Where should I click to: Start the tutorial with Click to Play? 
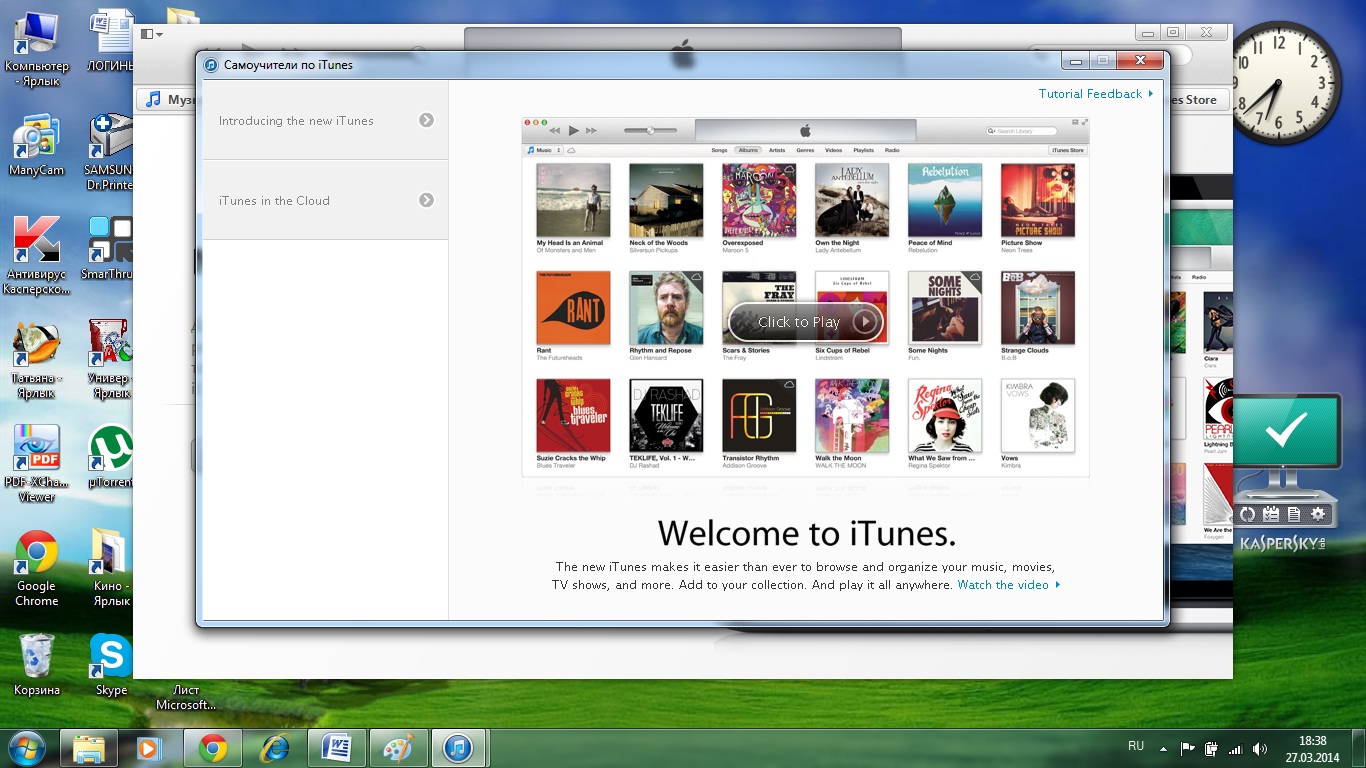click(805, 322)
